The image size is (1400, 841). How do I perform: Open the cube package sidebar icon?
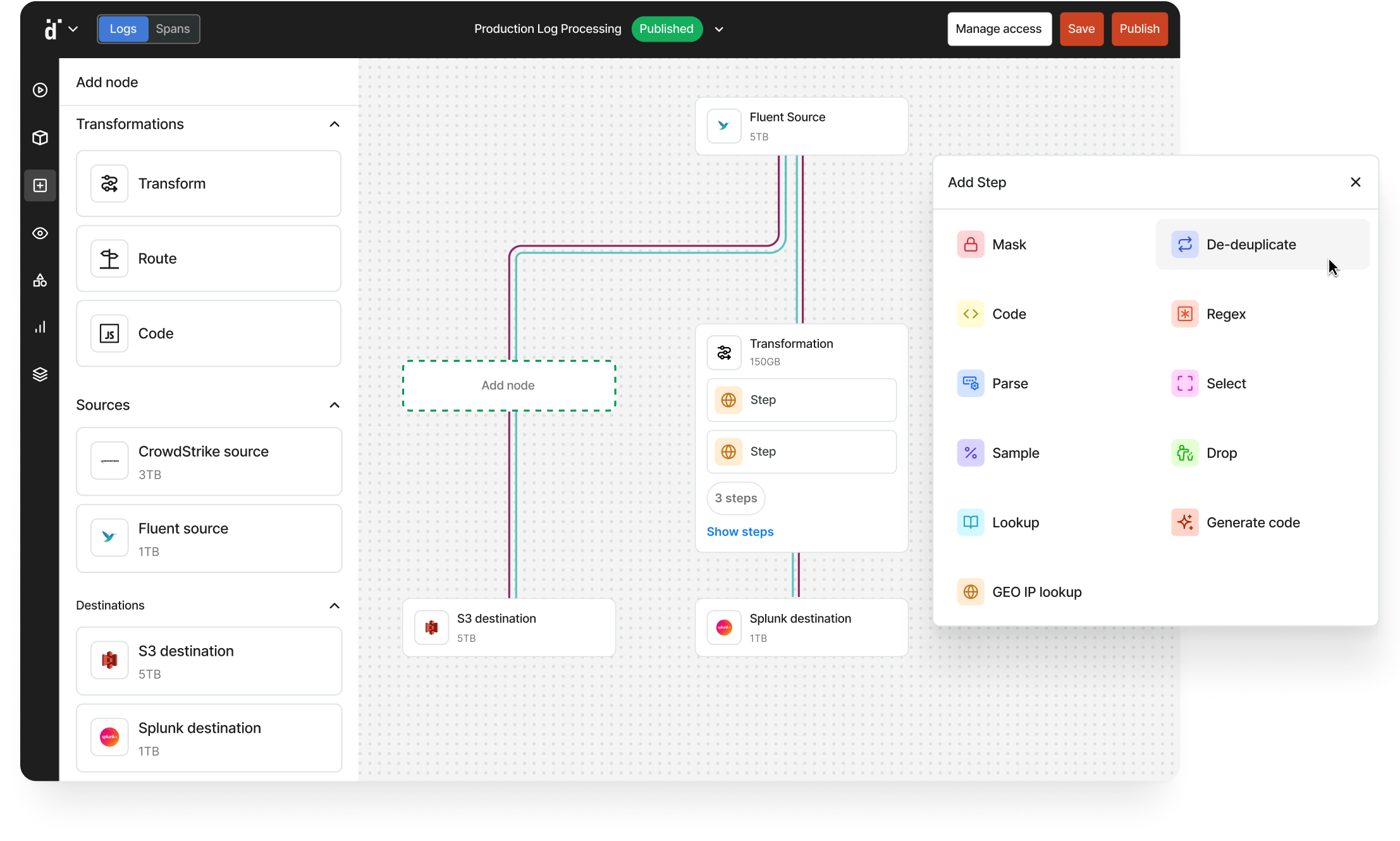click(x=40, y=138)
